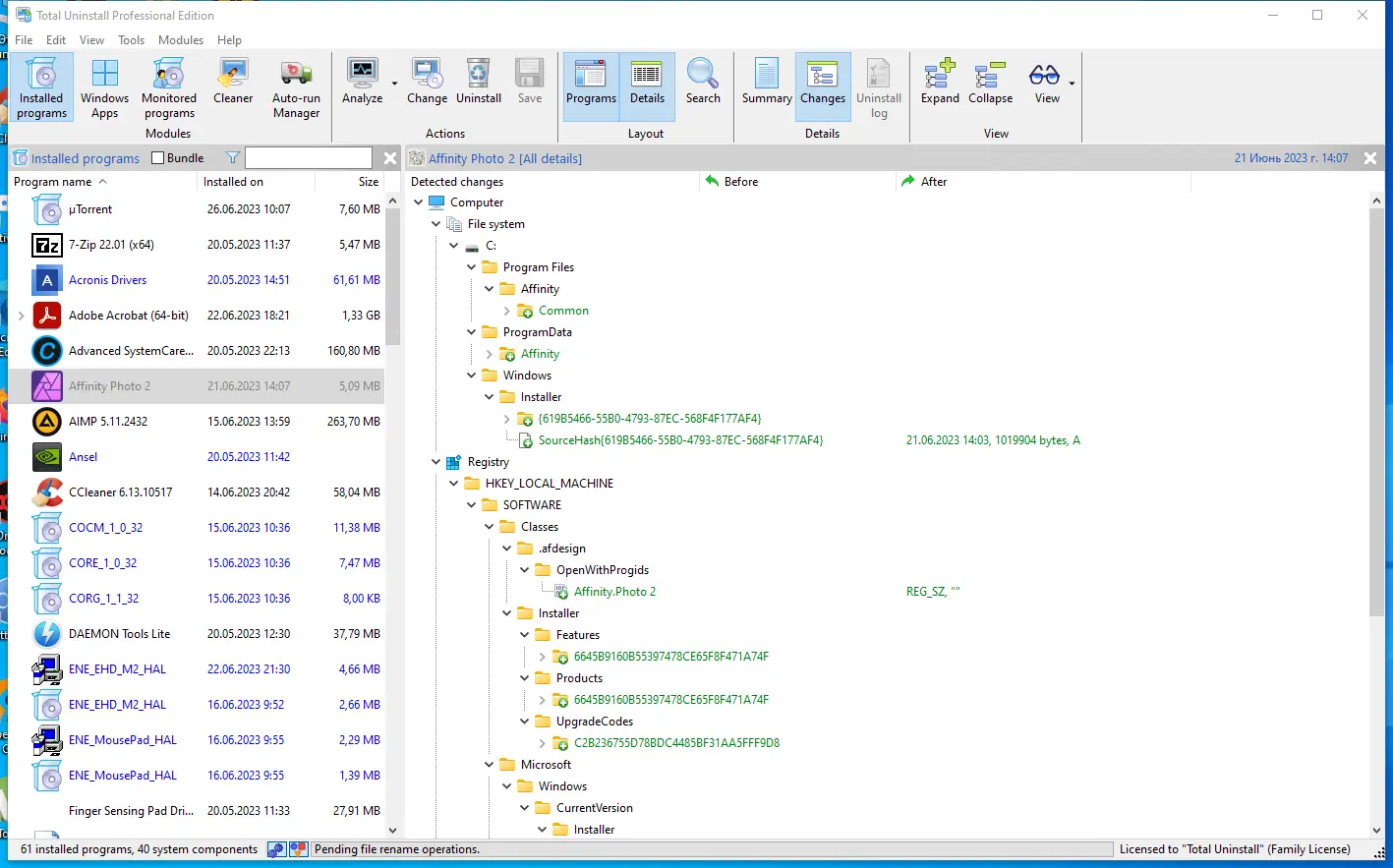This screenshot has height=868, width=1393.
Task: Open the Monitored programs module
Action: tap(169, 87)
